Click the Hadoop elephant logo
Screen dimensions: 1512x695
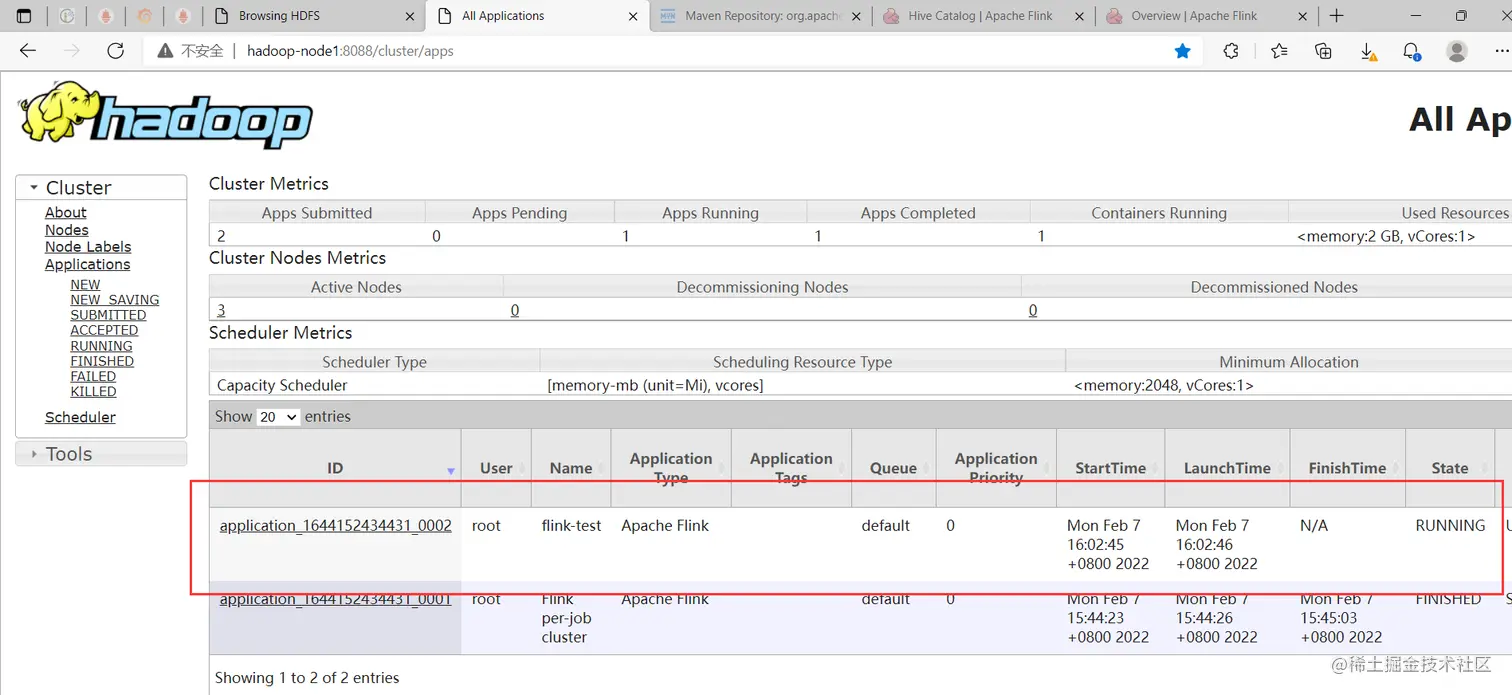click(165, 116)
